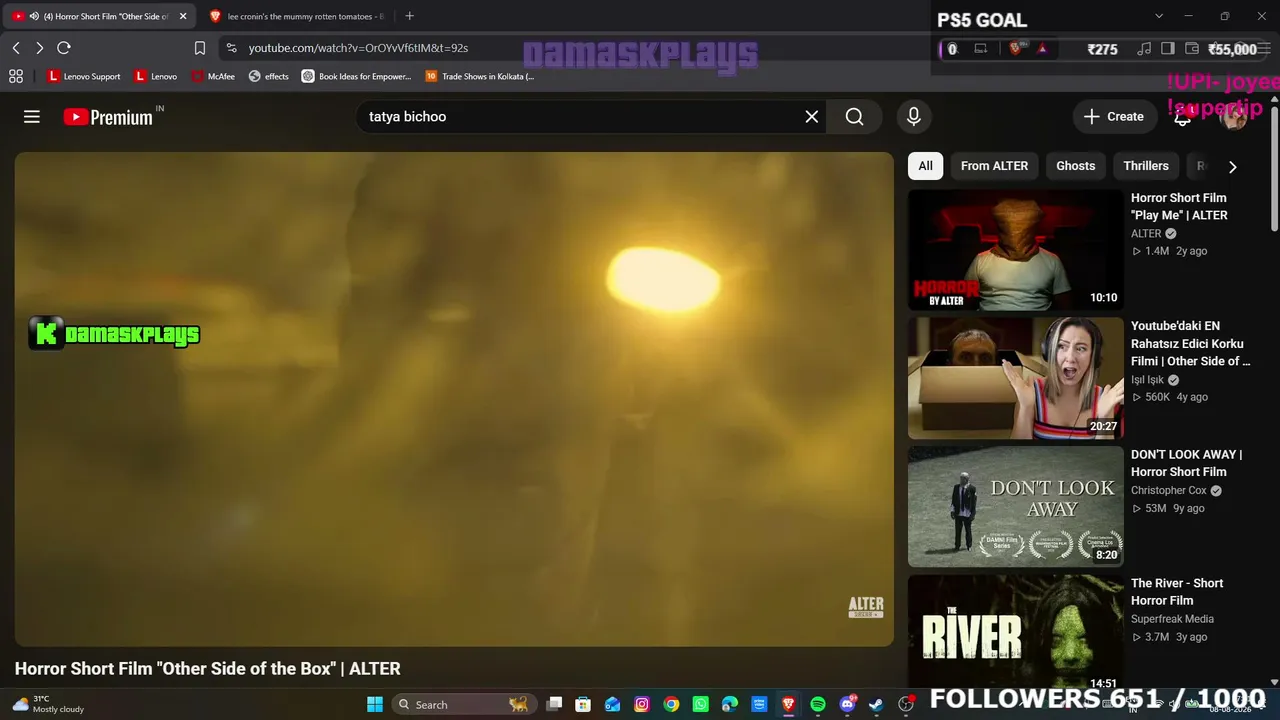Click the video title 'Other Side of the Box'
Image resolution: width=1280 pixels, height=720 pixels.
coord(208,669)
